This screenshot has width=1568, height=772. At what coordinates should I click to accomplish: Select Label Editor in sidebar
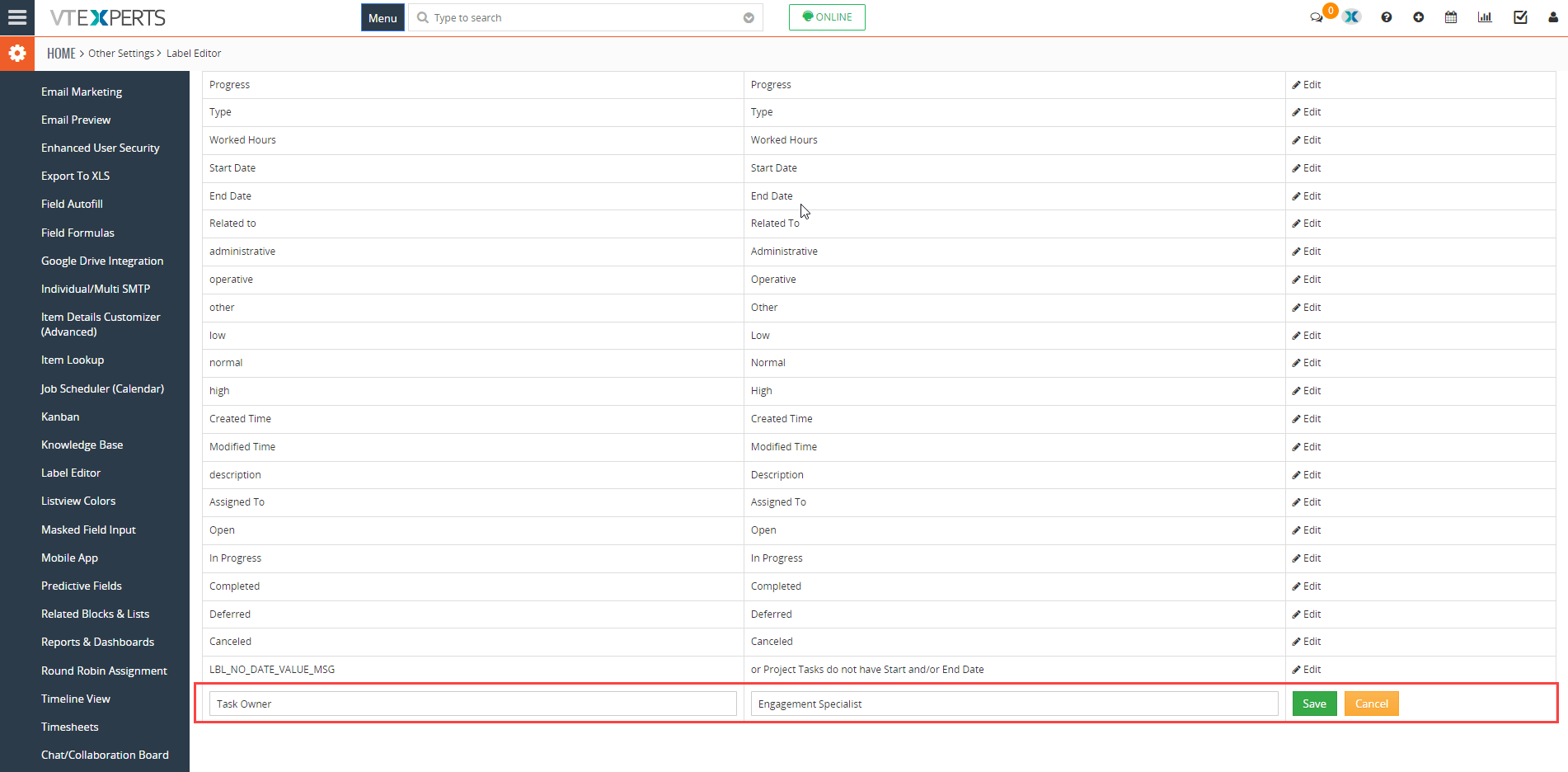click(x=71, y=473)
